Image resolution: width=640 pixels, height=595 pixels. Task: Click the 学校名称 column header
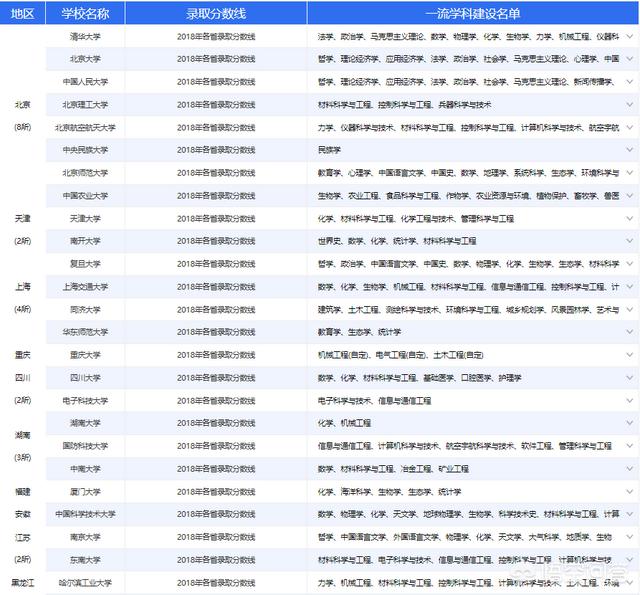(x=85, y=13)
